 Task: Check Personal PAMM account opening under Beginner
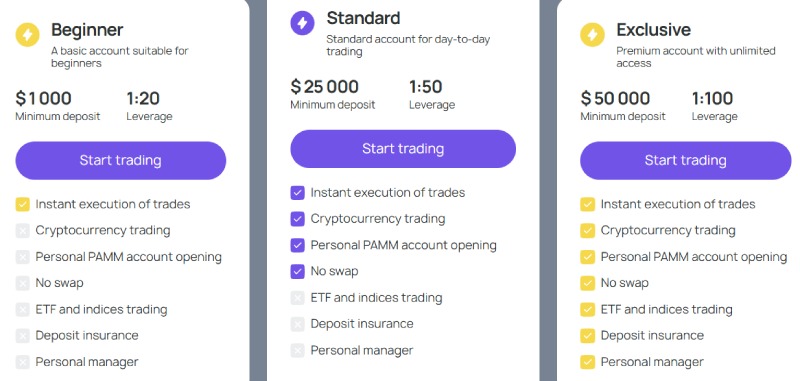pyautogui.click(x=22, y=257)
